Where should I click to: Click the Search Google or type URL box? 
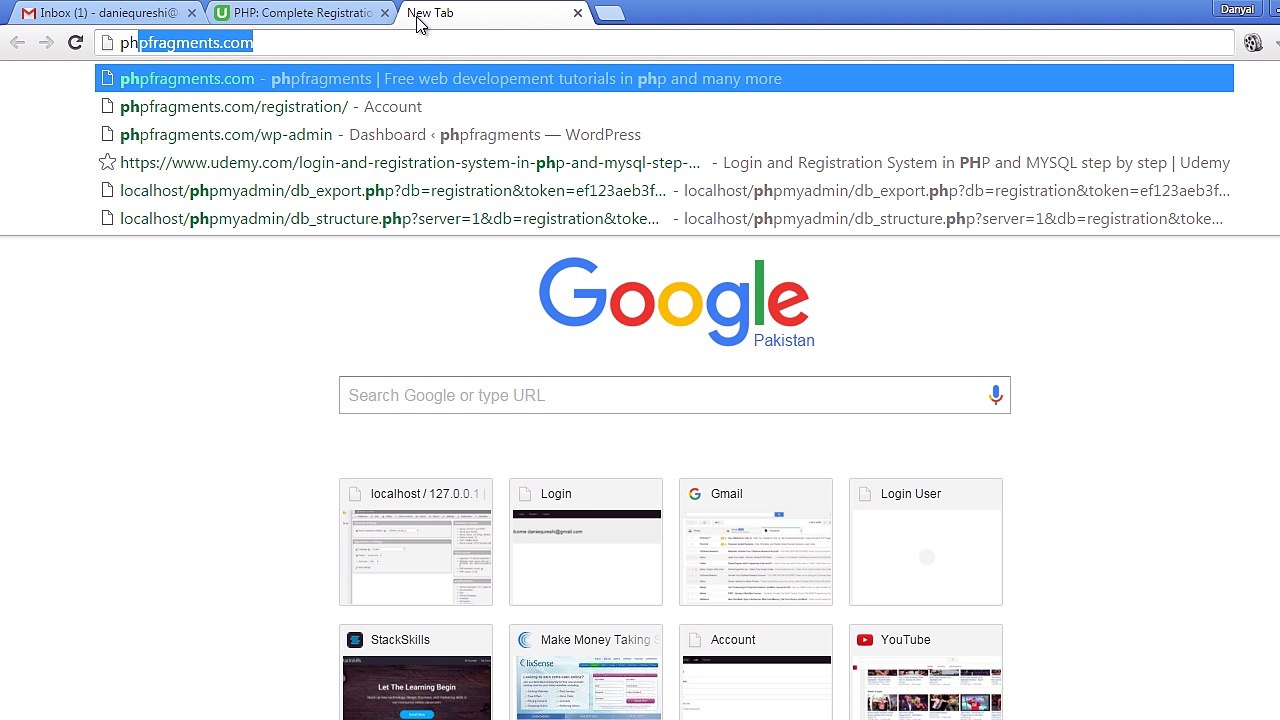pyautogui.click(x=674, y=395)
